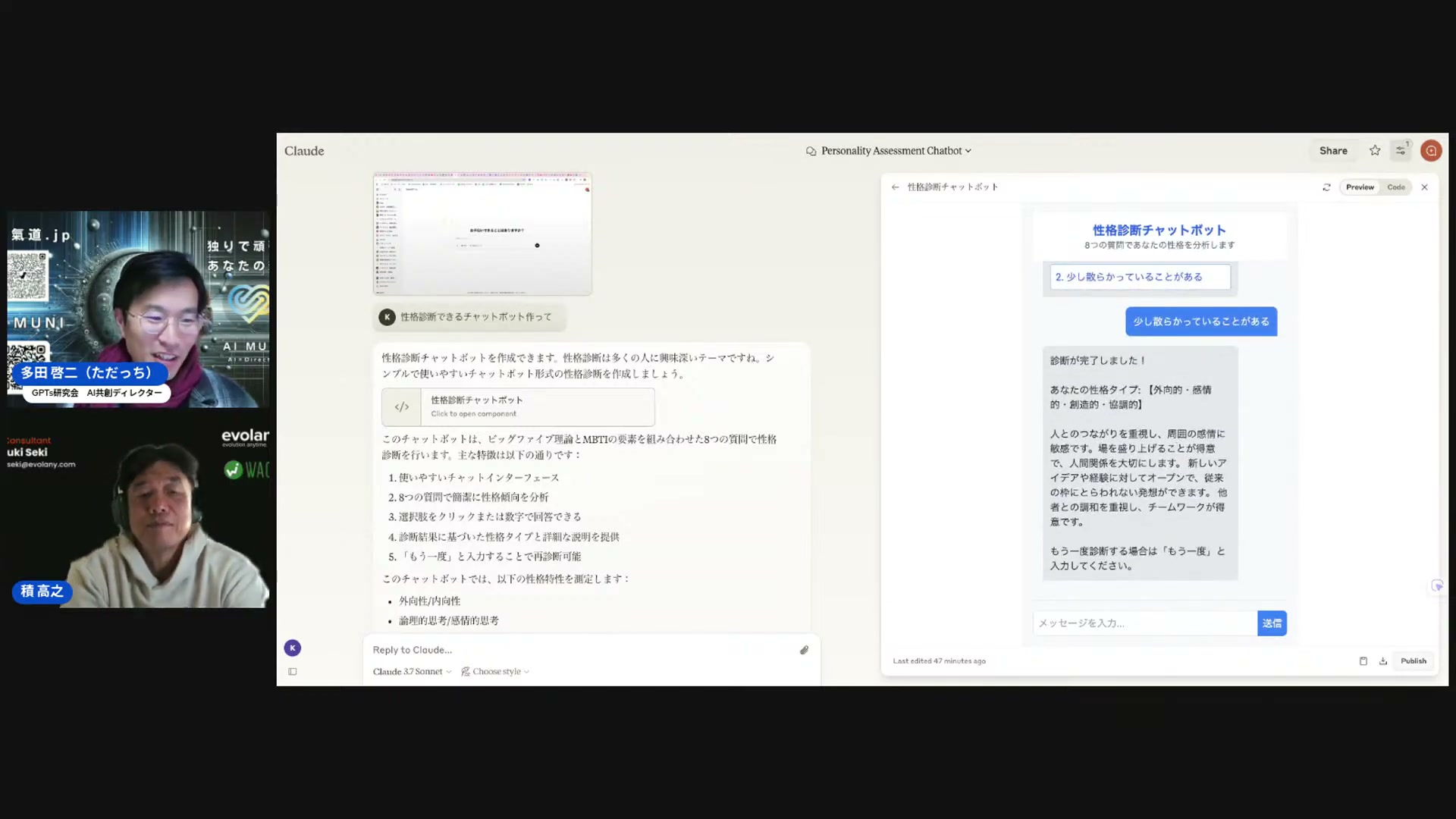Star this conversation
The width and height of the screenshot is (1456, 819).
[x=1375, y=151]
